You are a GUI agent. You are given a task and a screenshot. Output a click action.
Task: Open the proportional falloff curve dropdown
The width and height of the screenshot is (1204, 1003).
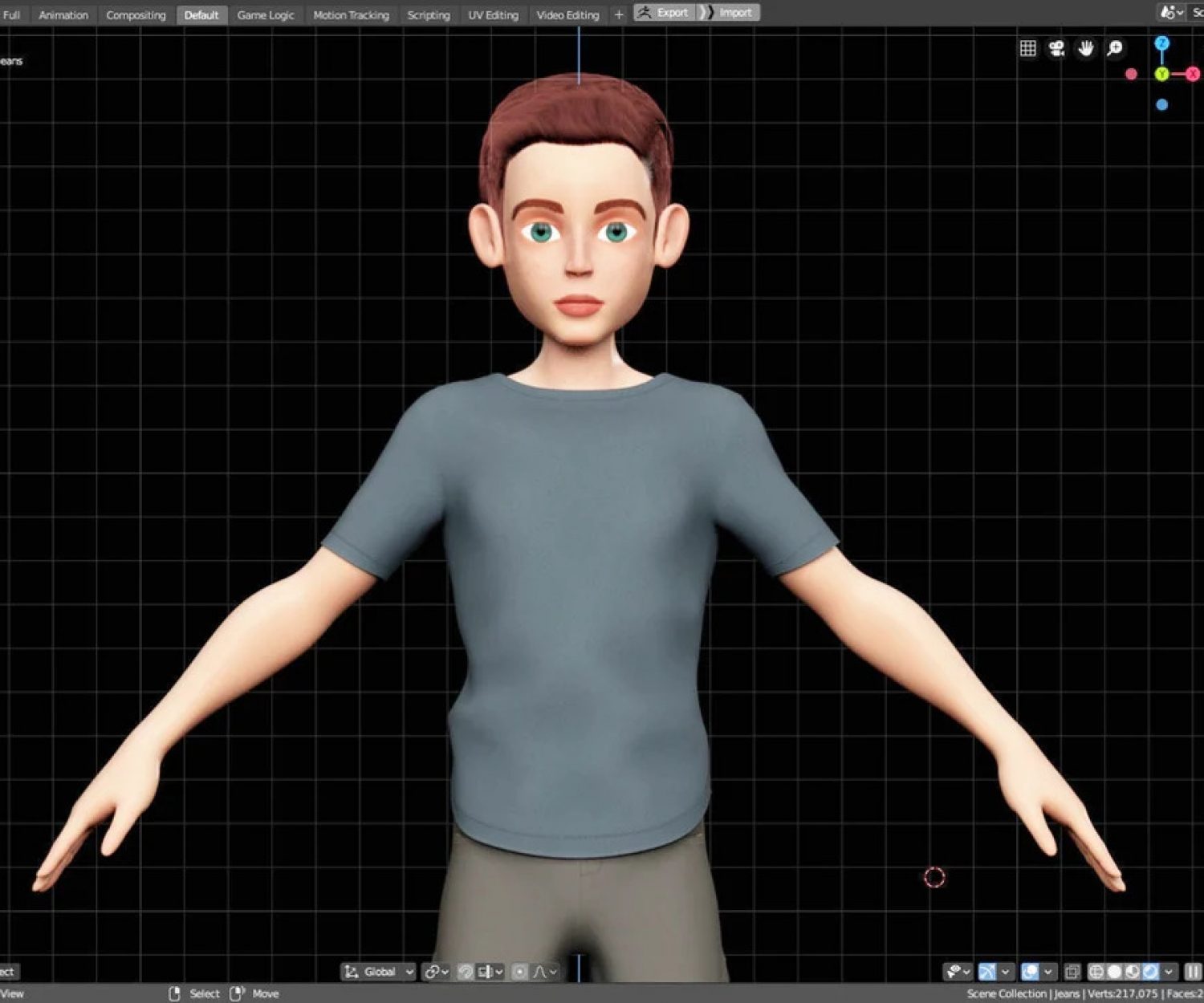pyautogui.click(x=545, y=972)
